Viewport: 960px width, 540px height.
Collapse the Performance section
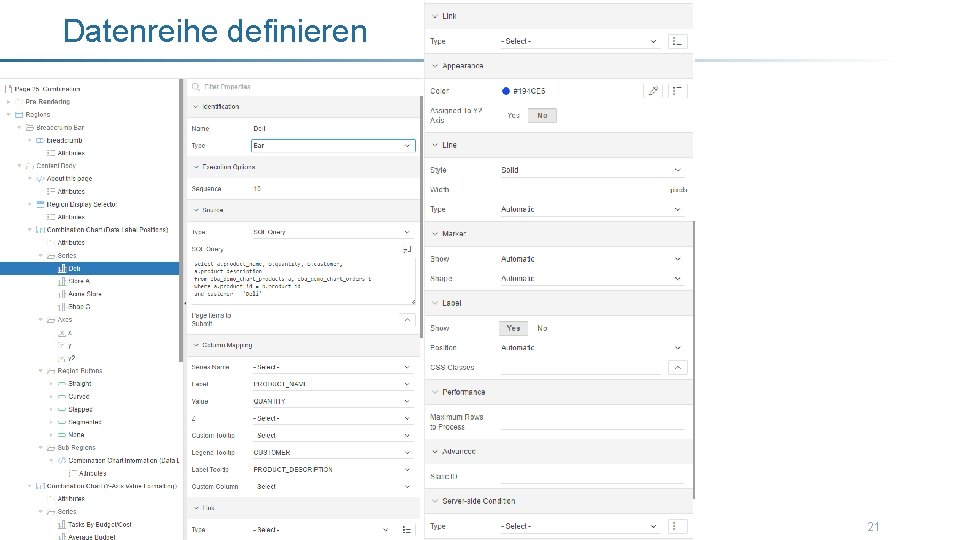435,392
